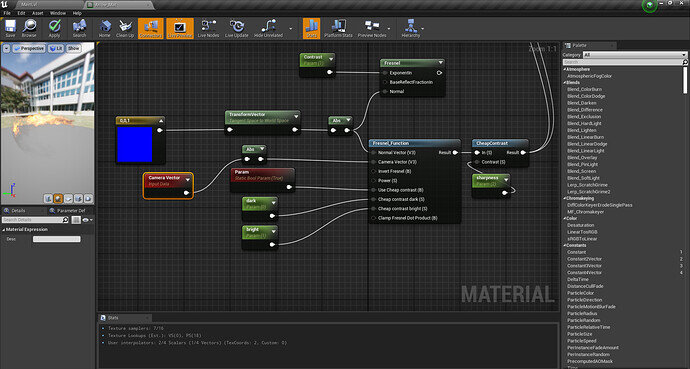
Task: Open the Help menu
Action: (x=77, y=13)
